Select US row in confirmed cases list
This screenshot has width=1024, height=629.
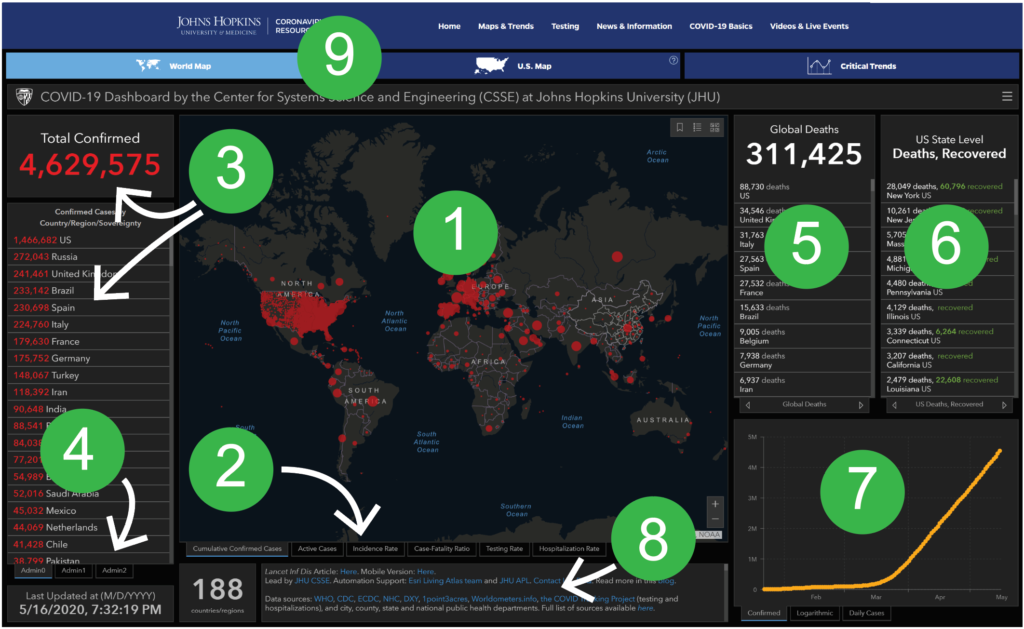[89, 240]
